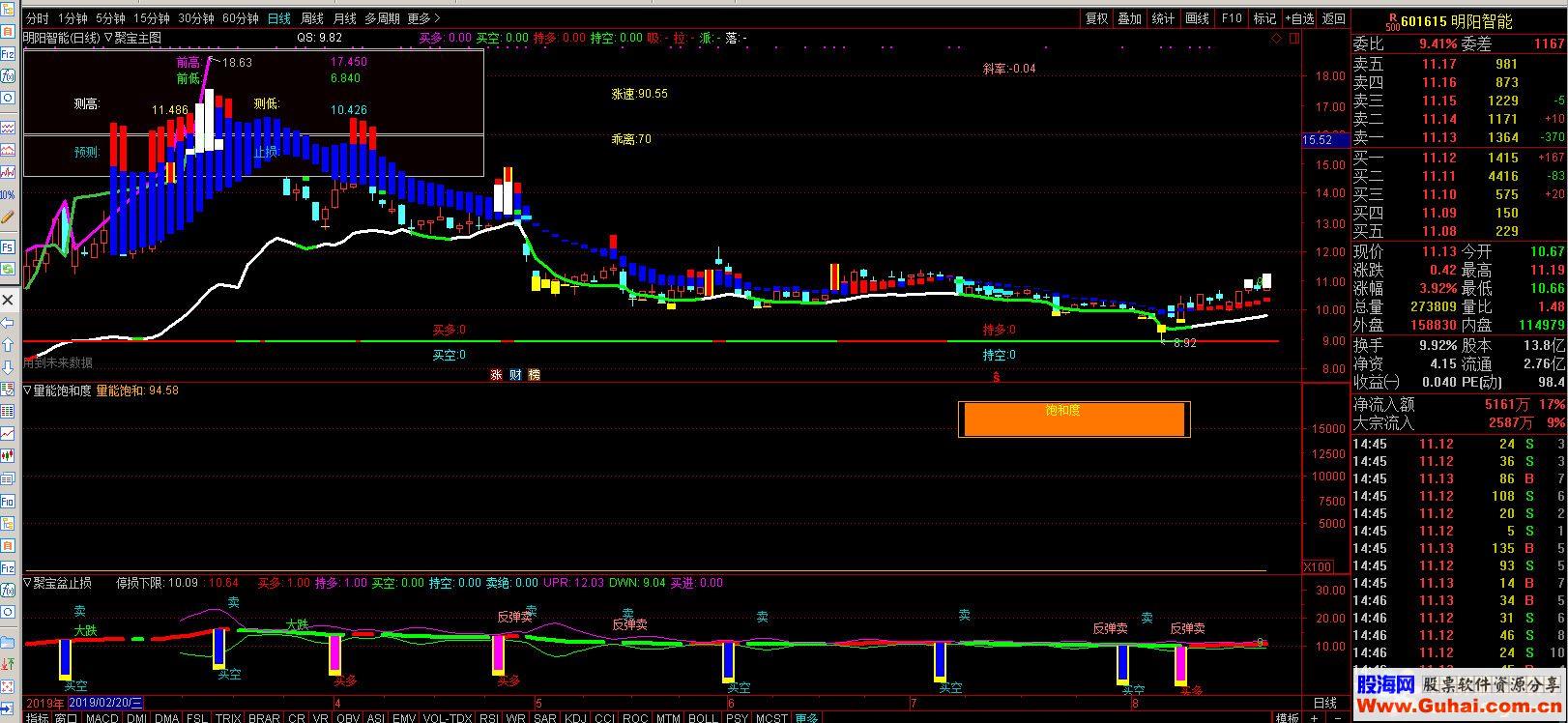Switch sub-chart to TRIX indicator
The image size is (1568, 723).
pos(228,717)
